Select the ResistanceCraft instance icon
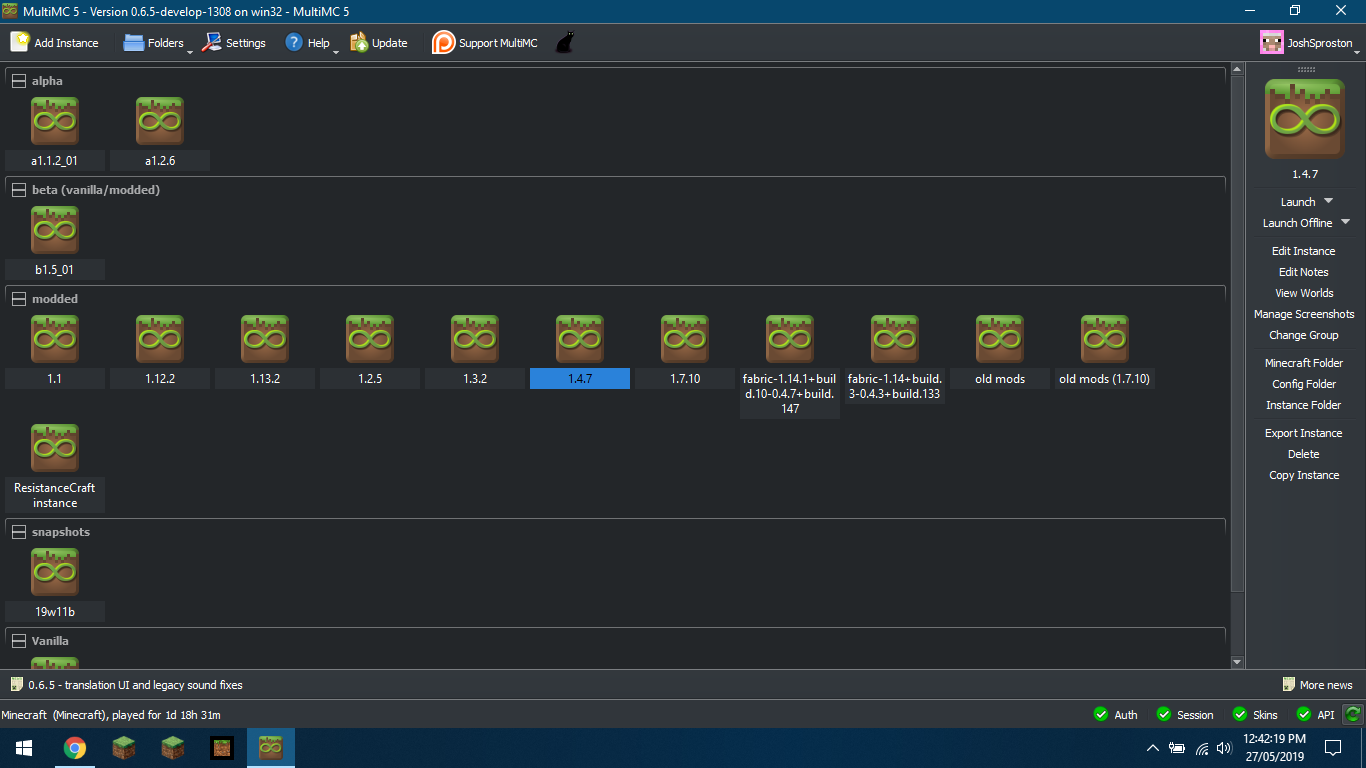The image size is (1366, 768). [55, 448]
